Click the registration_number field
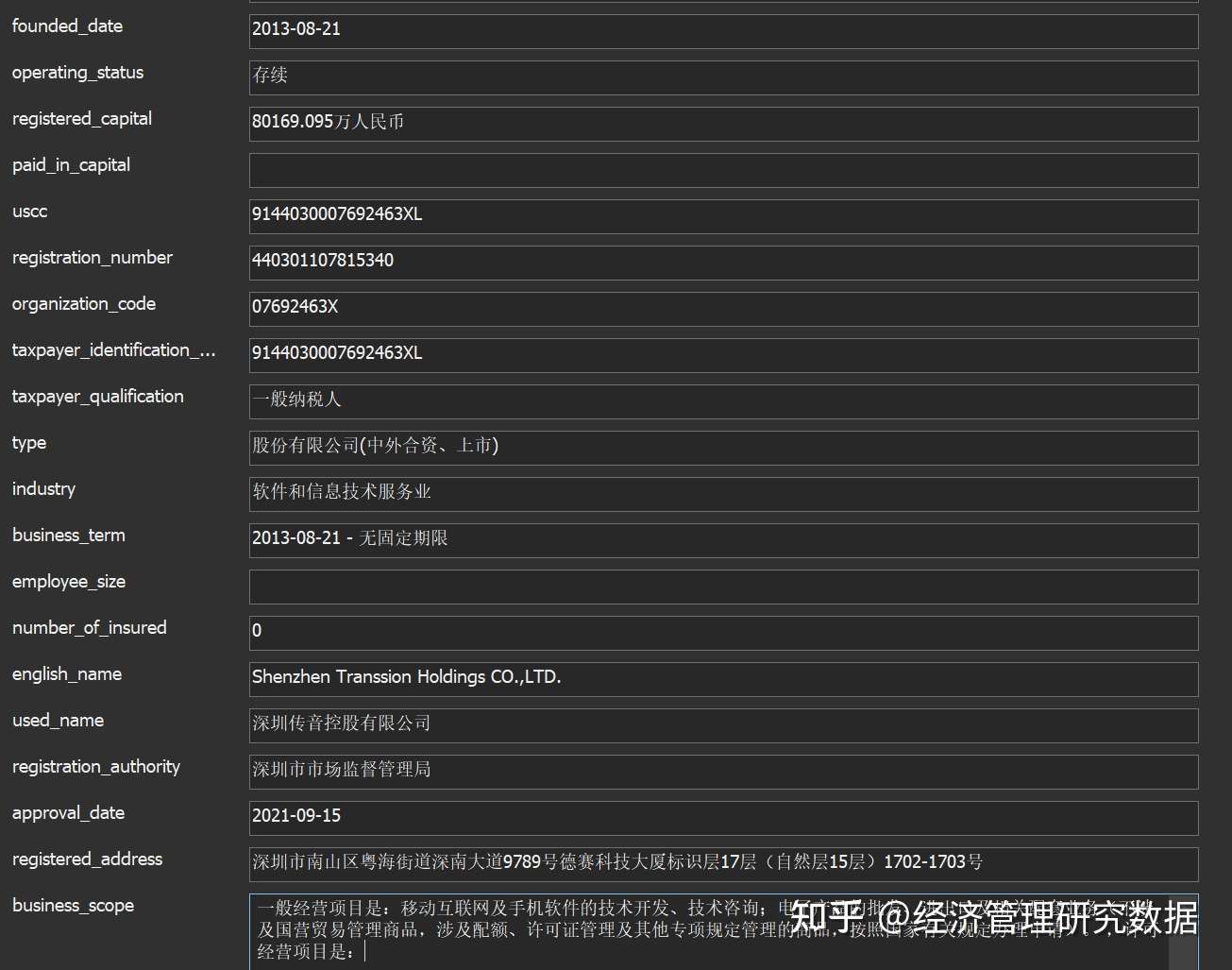Screen dimensions: 1232x970 pos(723,262)
